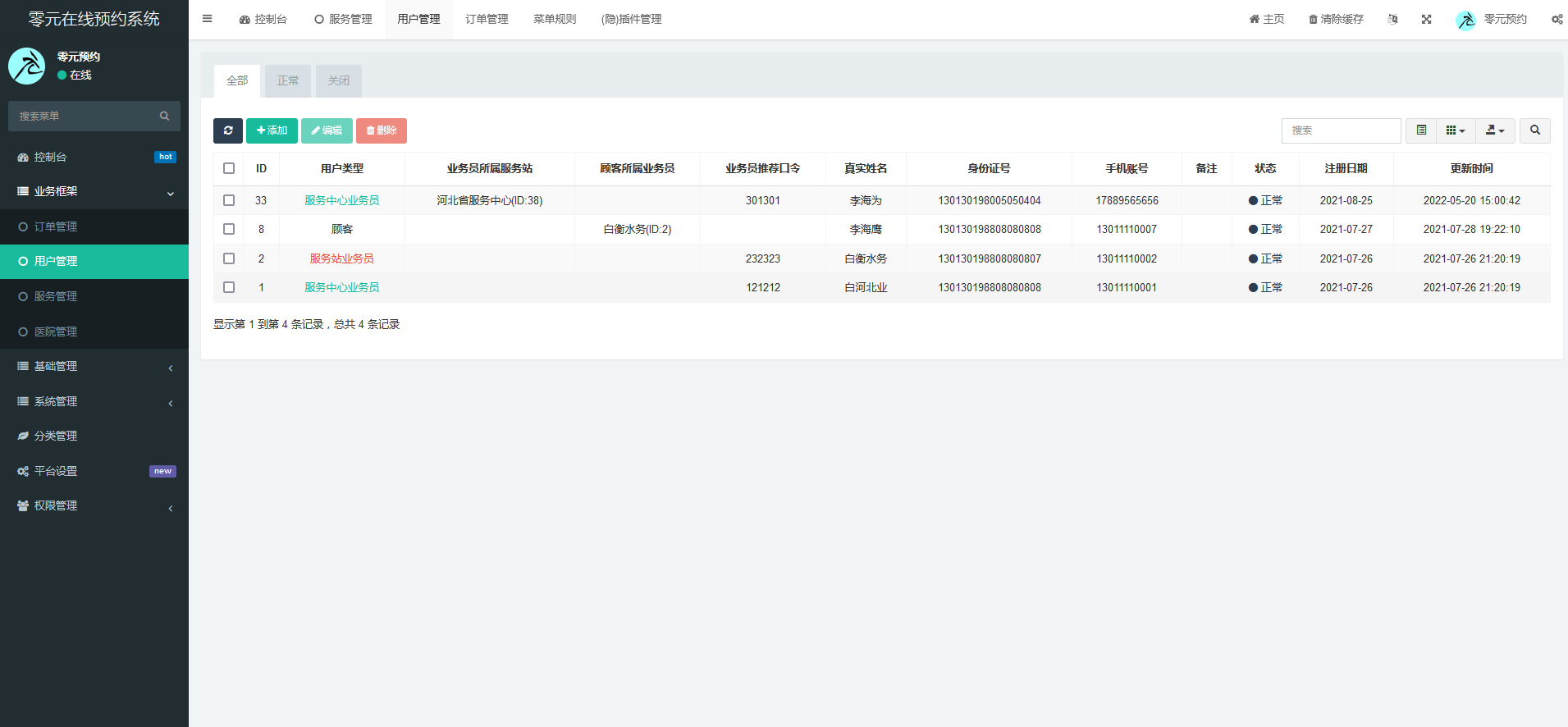Expand 基础管理 sidebar menu
This screenshot has width=1568, height=727.
(94, 367)
